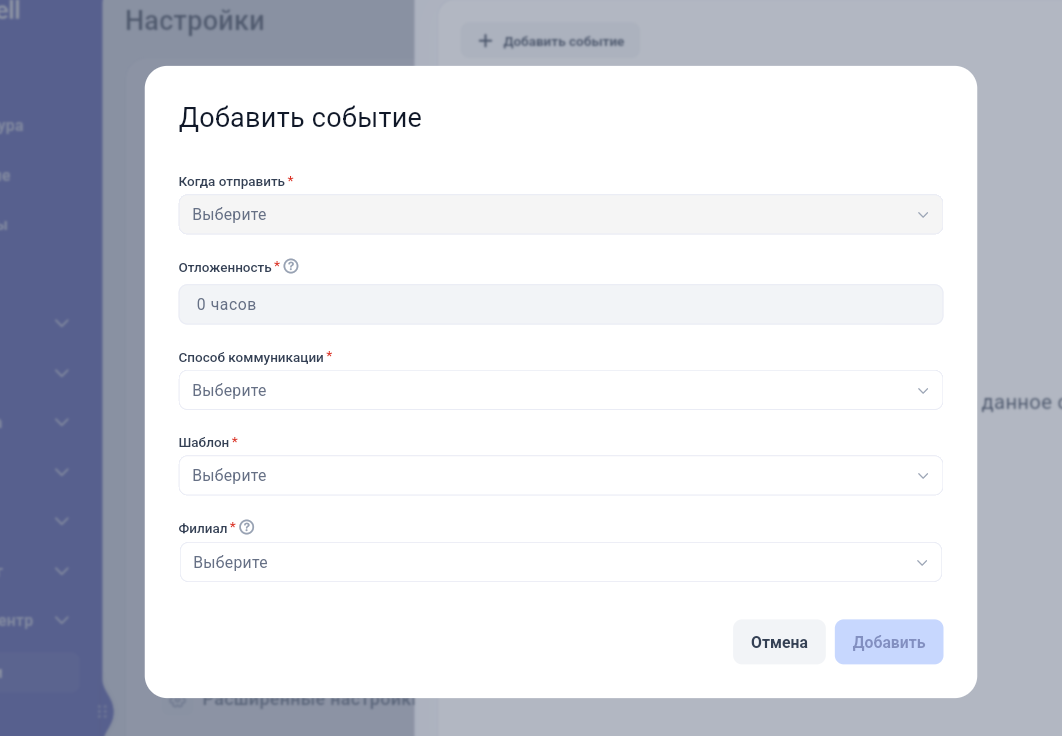Open the "Филиал" dropdown
The width and height of the screenshot is (1062, 736).
pos(560,562)
